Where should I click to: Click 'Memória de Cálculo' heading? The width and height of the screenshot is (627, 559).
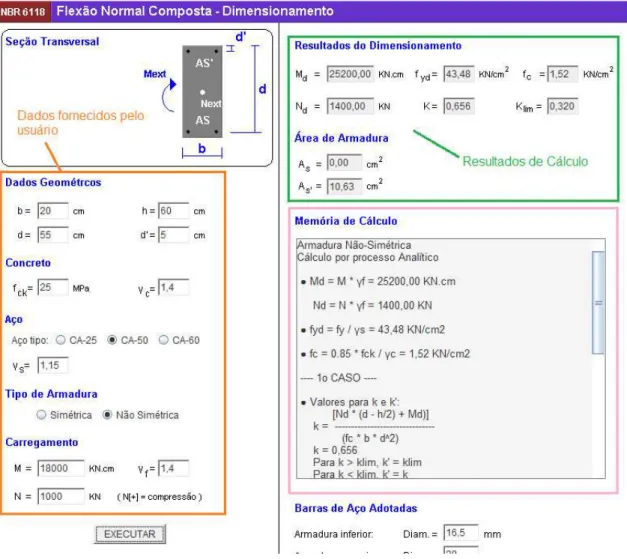click(x=346, y=221)
